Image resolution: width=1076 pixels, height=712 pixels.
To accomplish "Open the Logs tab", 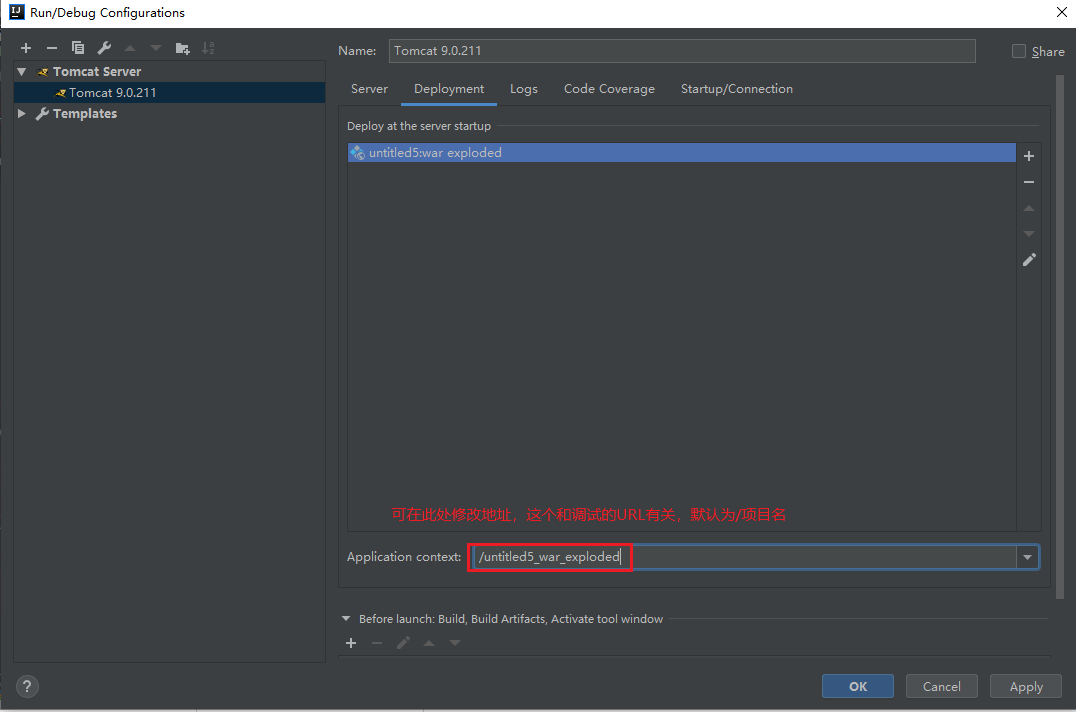I will (x=524, y=89).
